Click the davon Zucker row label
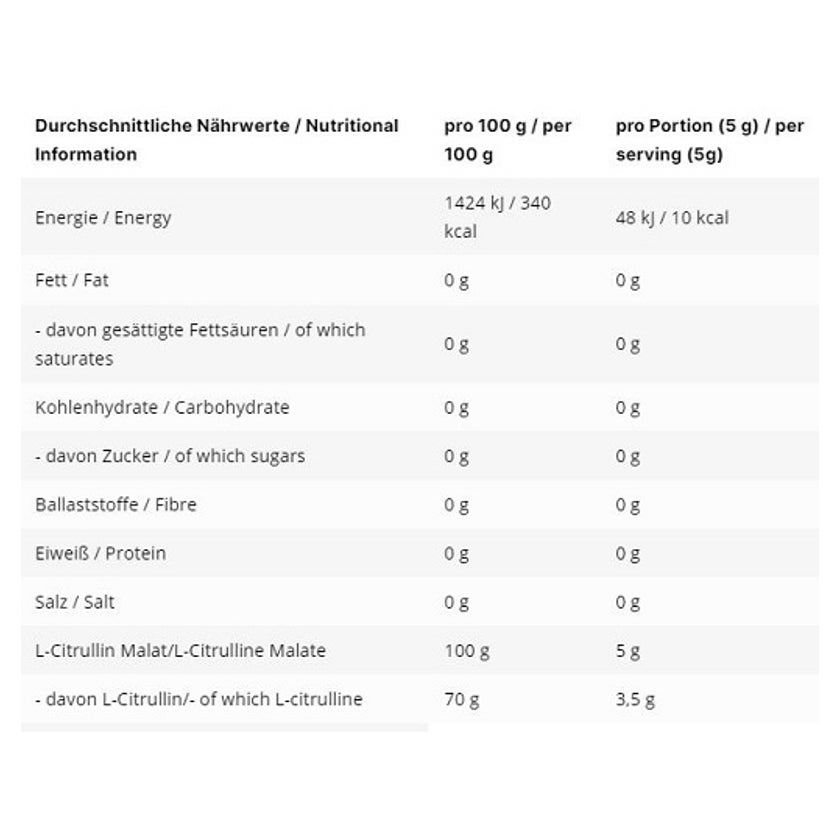This screenshot has width=840, height=840. [170, 456]
